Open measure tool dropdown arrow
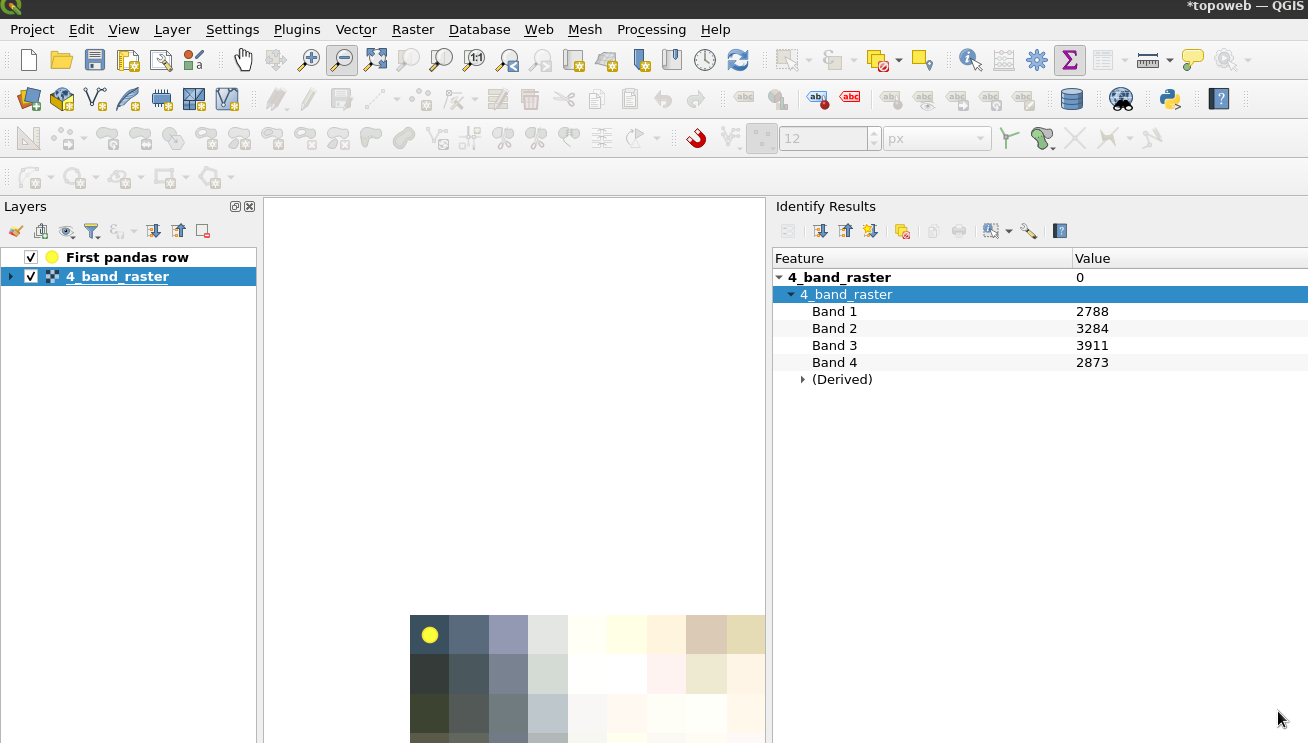The height and width of the screenshot is (743, 1308). point(1169,60)
